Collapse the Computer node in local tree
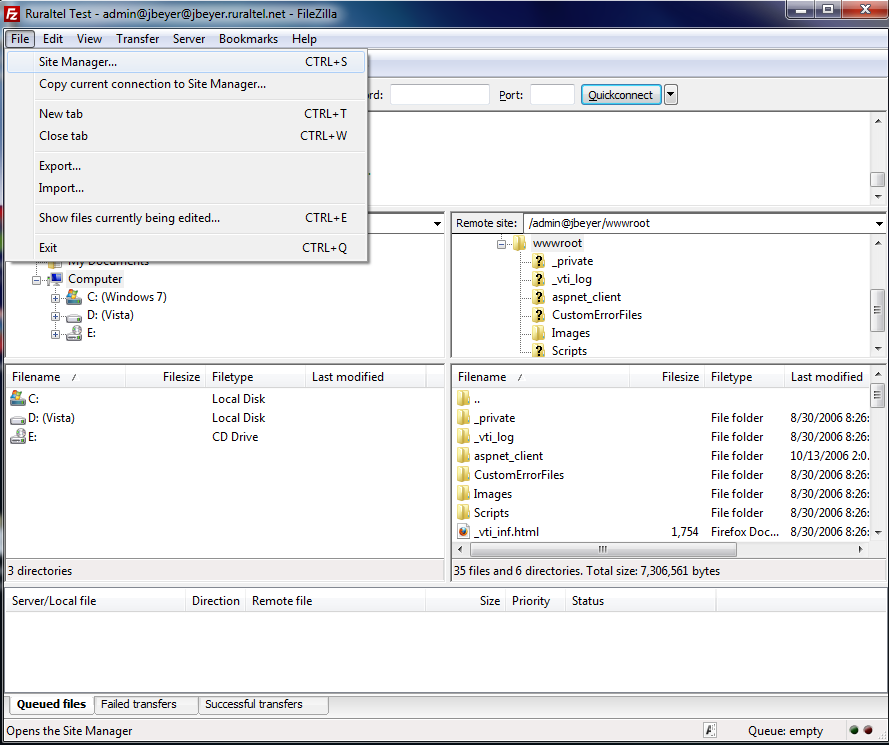This screenshot has width=889, height=745. tap(36, 280)
